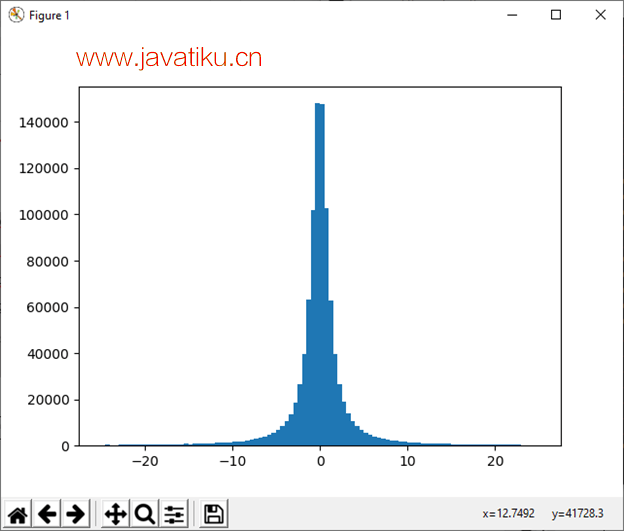Close the Figure 1 window

pos(601,15)
